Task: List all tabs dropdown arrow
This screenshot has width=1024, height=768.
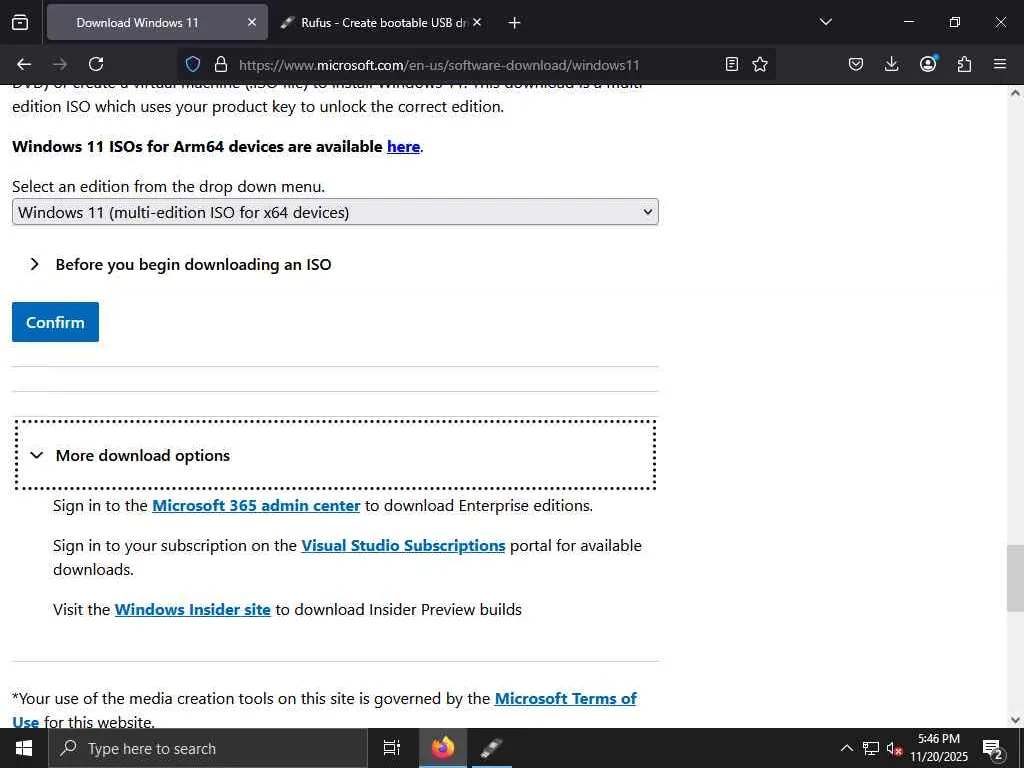Action: 825,22
